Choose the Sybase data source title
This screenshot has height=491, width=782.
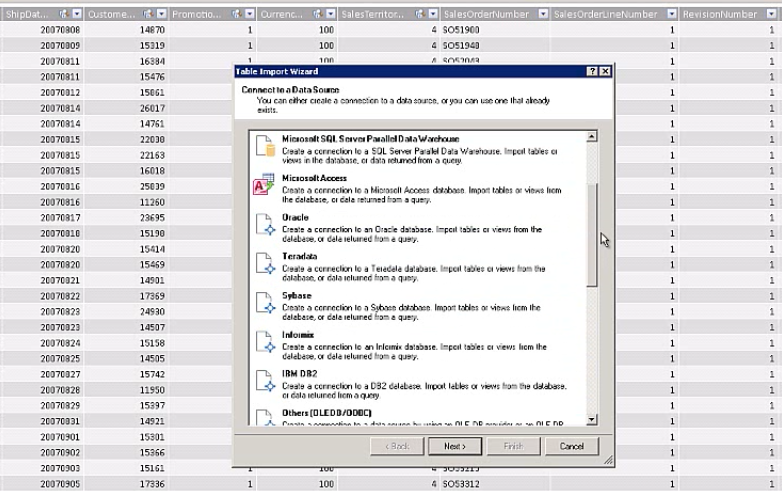296,296
